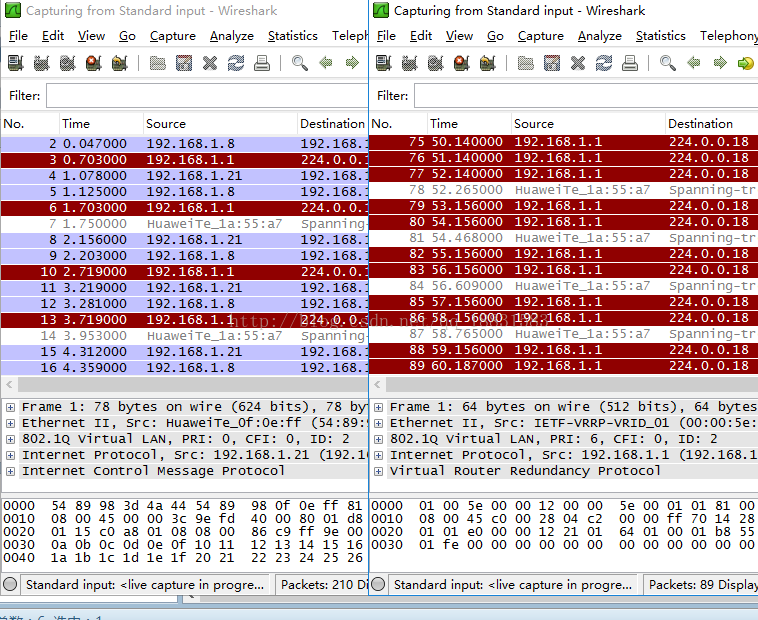Click stop capture icon in left Wireshark window
This screenshot has width=758, height=620.
pos(93,63)
